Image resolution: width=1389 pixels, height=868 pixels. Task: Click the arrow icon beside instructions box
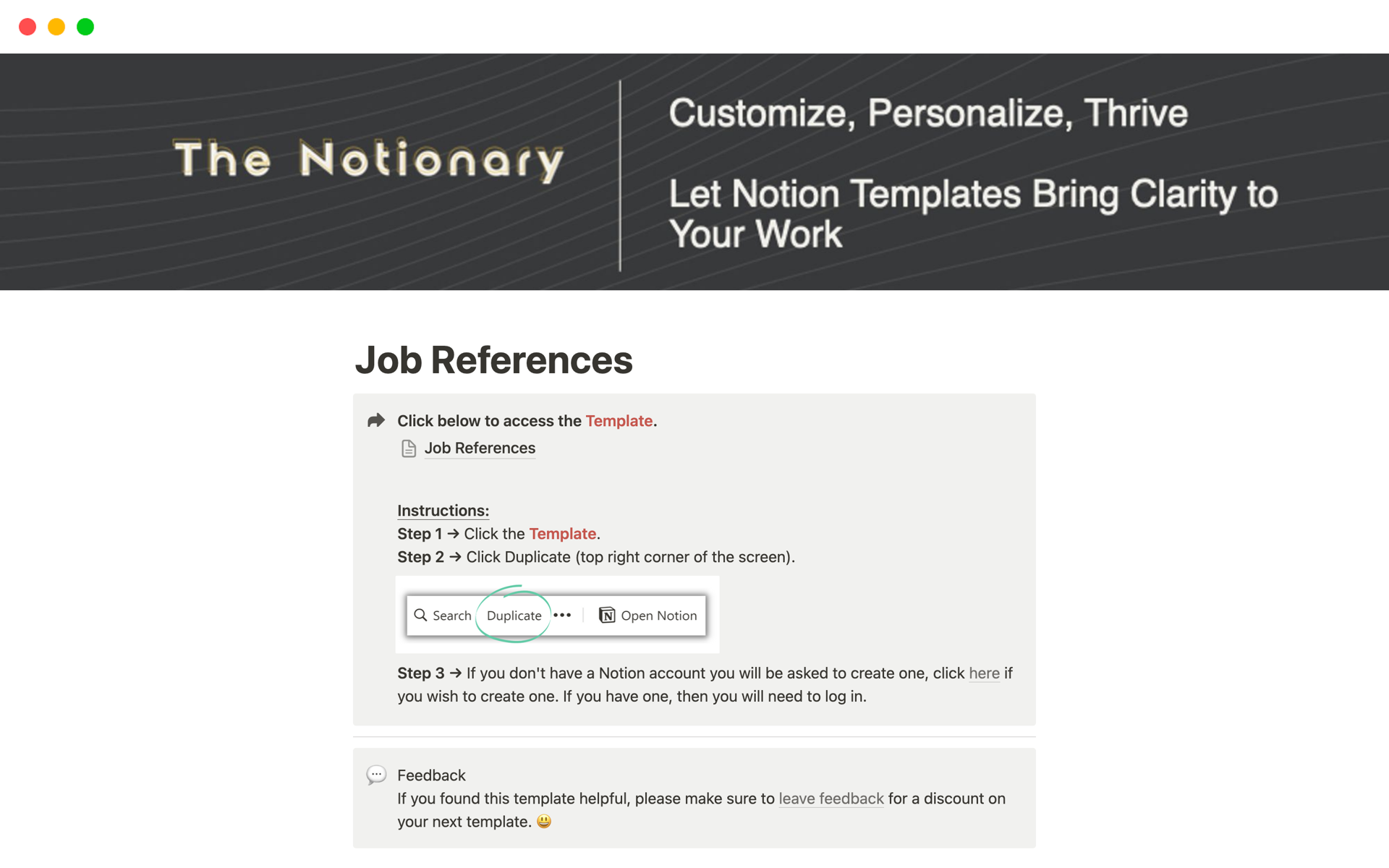376,420
